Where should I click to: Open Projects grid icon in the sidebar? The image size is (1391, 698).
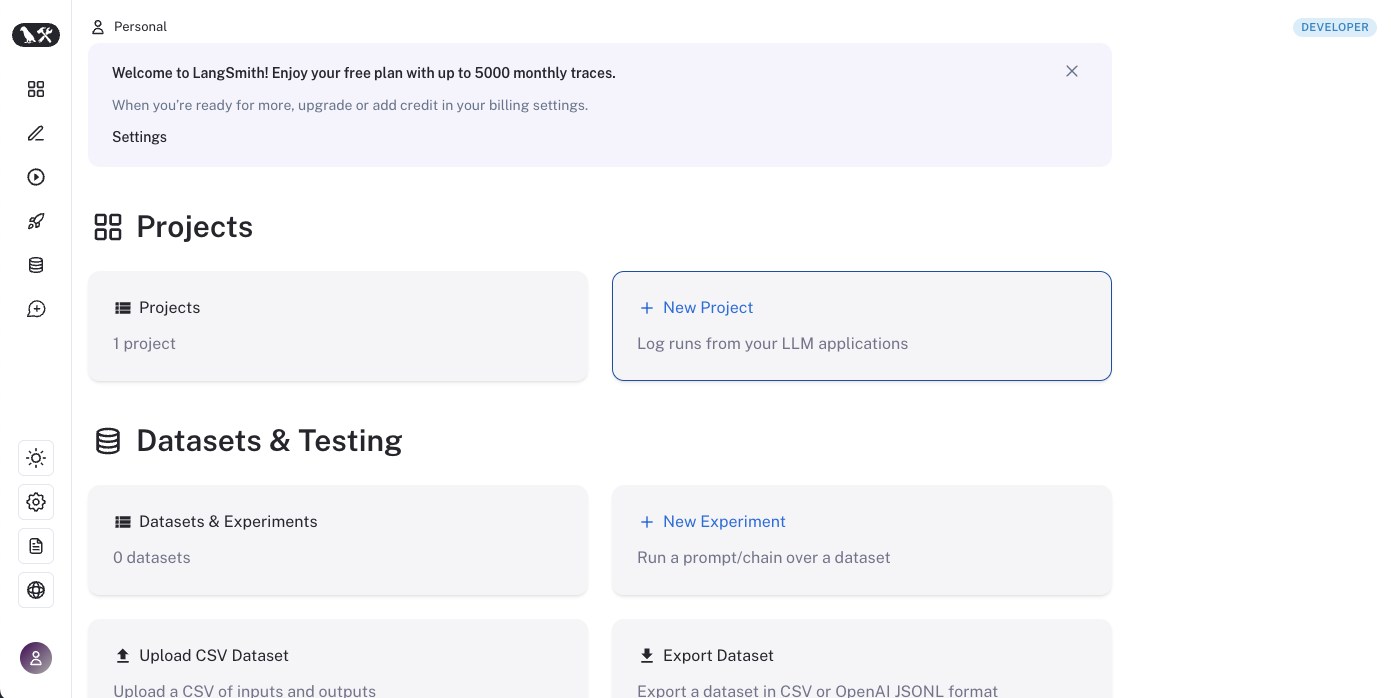(36, 89)
